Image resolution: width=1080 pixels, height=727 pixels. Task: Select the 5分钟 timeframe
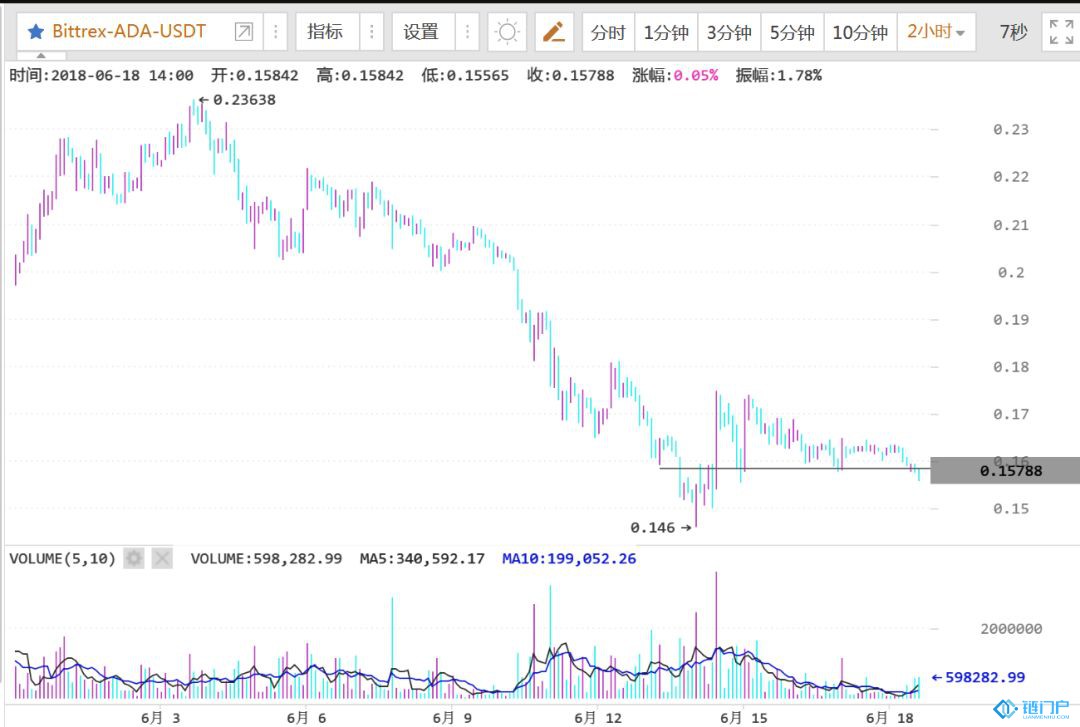tap(791, 32)
